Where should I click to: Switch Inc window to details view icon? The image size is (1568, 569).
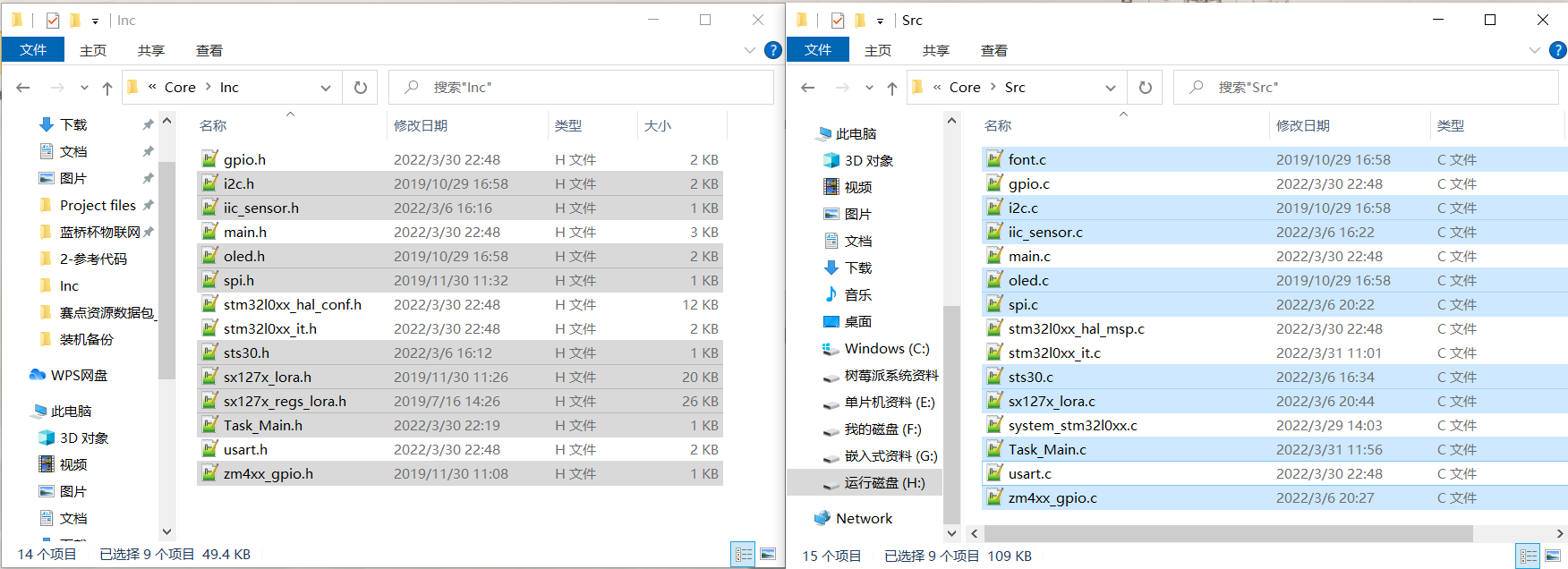click(x=744, y=556)
